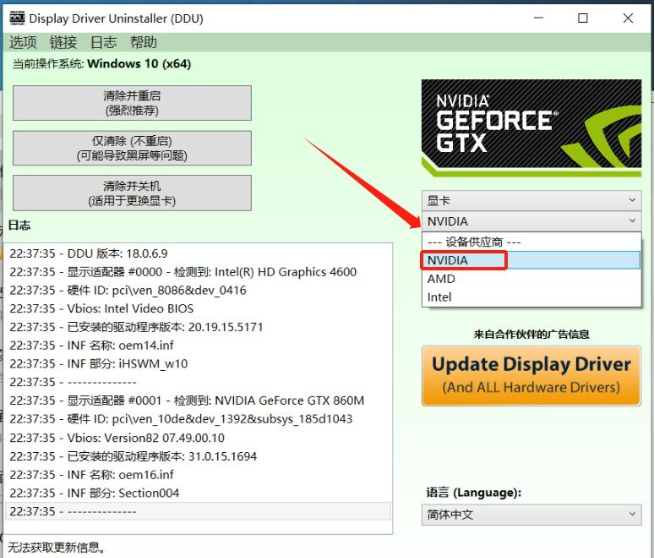This screenshot has width=655, height=558.
Task: Choose Intel from the vendor list
Action: point(531,297)
